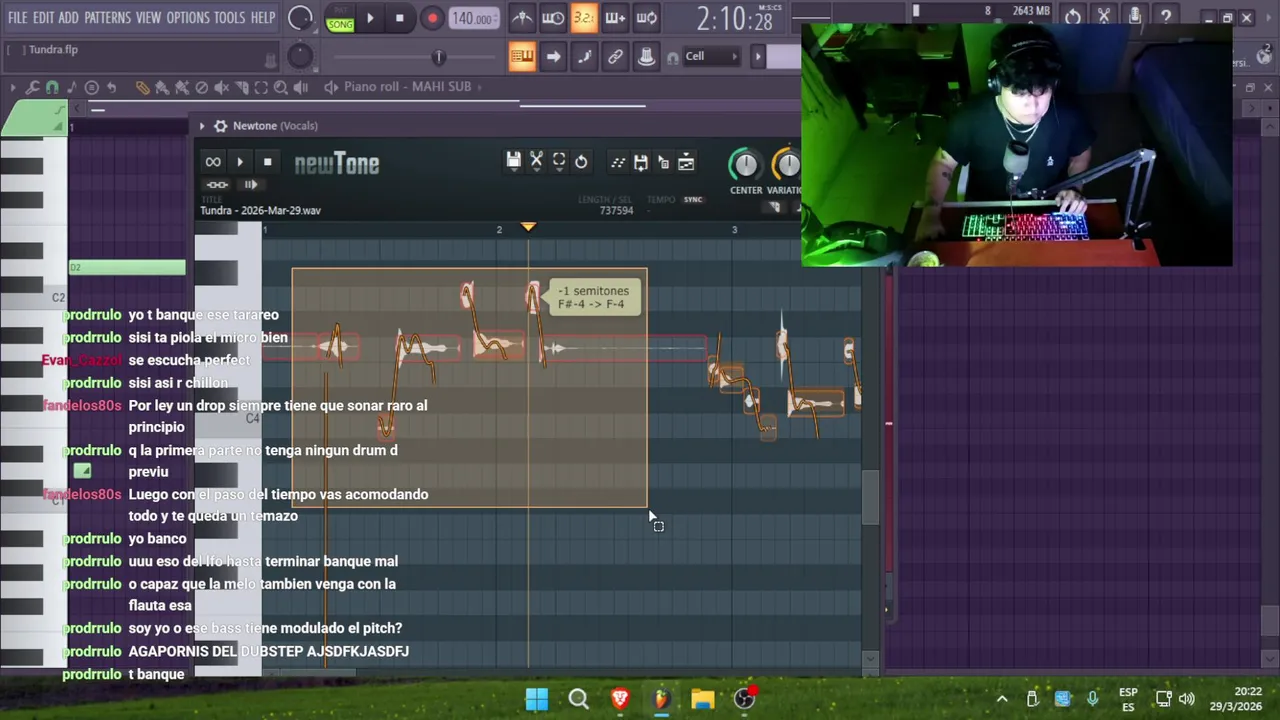The width and height of the screenshot is (1280, 720).
Task: Toggle typing keyboard to piano button
Action: point(522,56)
